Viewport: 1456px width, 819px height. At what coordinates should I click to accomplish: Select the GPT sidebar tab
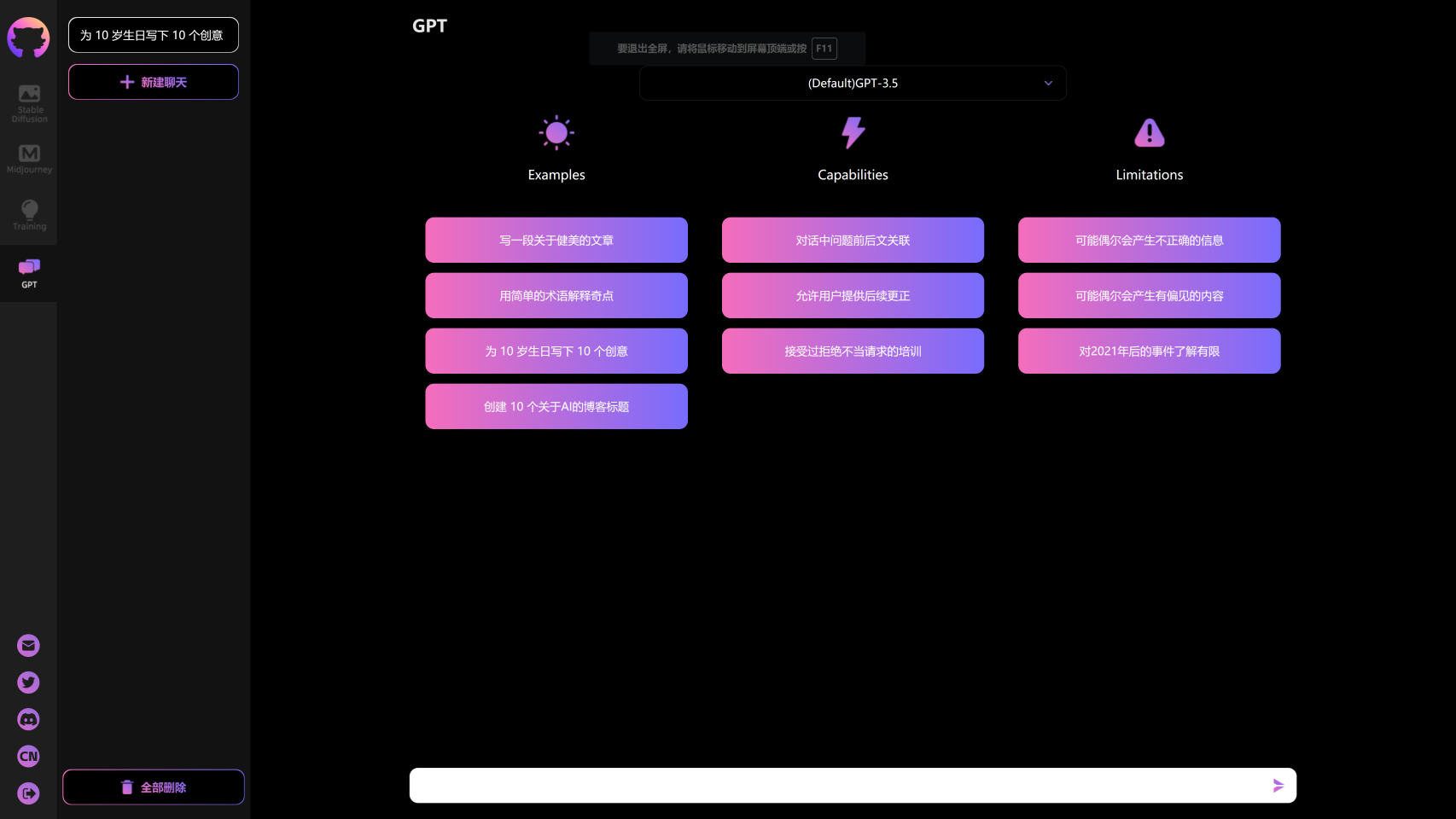point(29,274)
